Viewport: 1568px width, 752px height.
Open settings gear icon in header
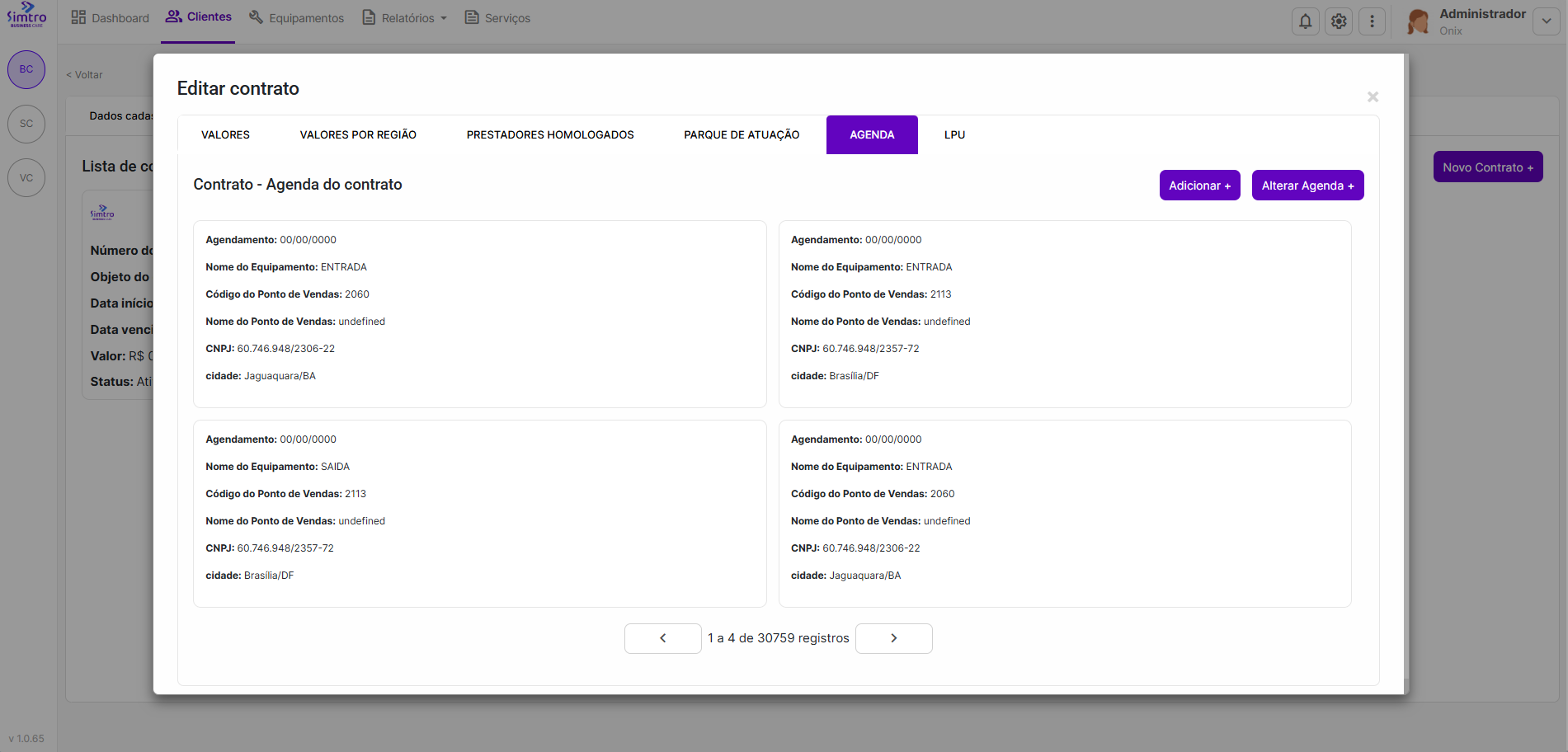click(1339, 21)
